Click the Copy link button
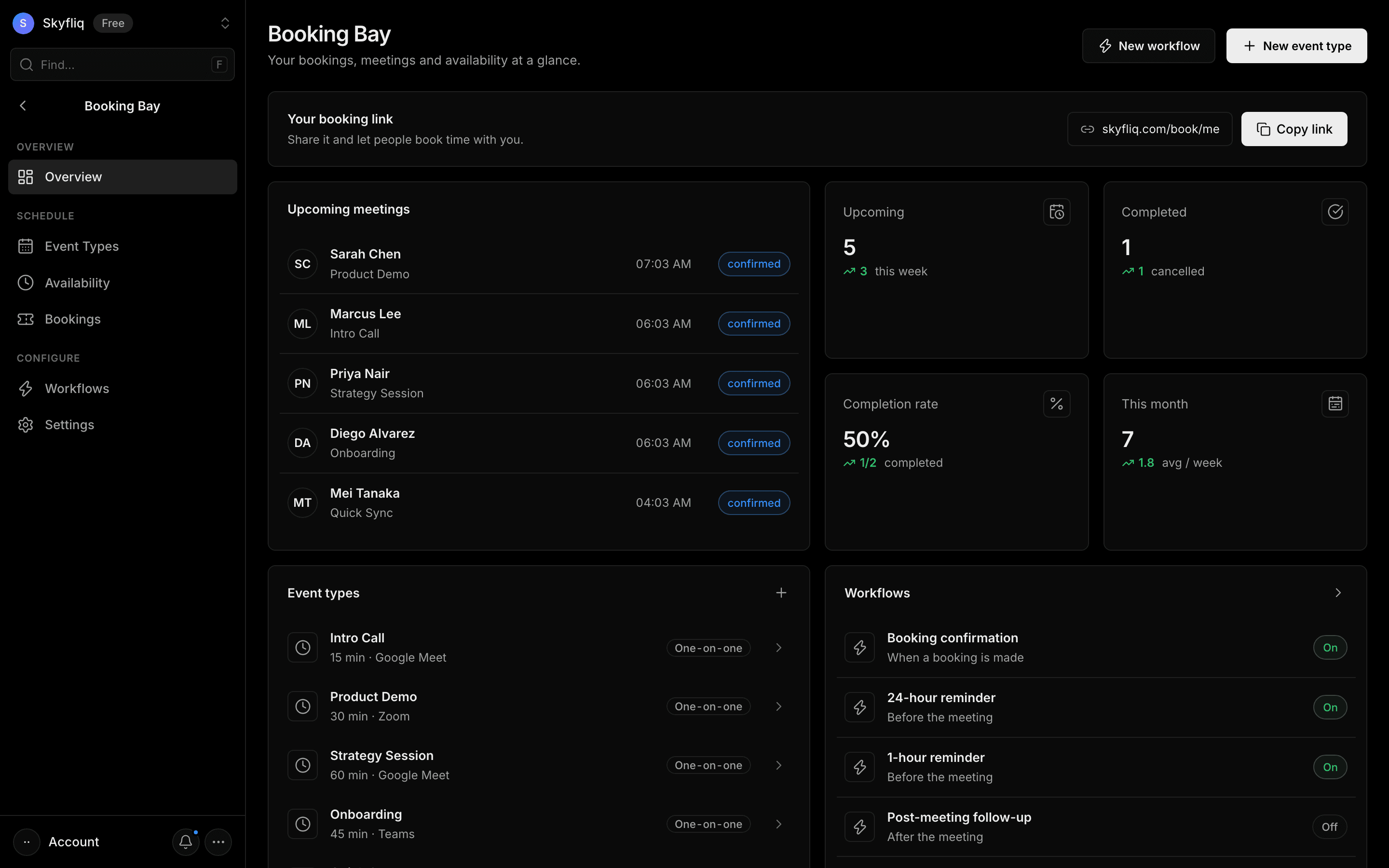1389x868 pixels. coord(1294,129)
